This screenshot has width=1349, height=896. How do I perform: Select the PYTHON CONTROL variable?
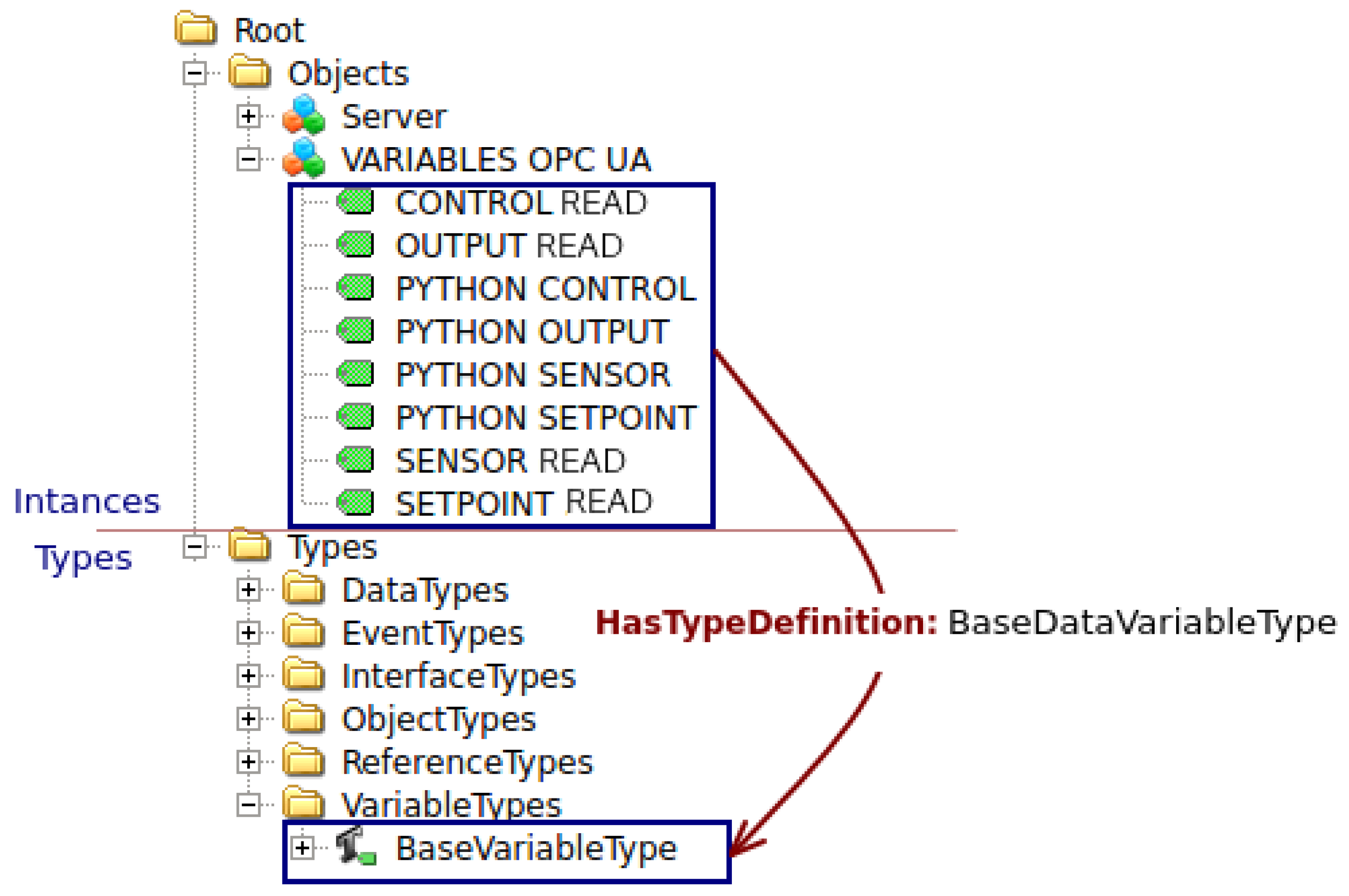pos(546,289)
